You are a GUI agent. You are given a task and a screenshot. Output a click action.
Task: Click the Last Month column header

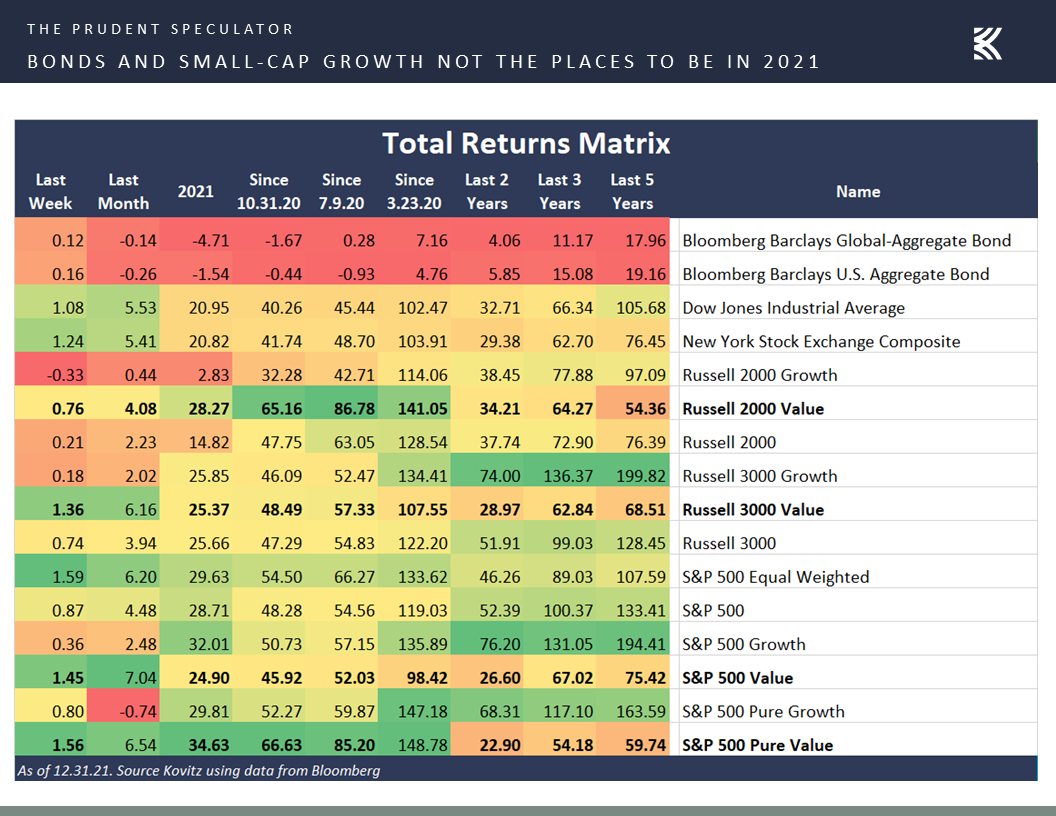click(123, 191)
